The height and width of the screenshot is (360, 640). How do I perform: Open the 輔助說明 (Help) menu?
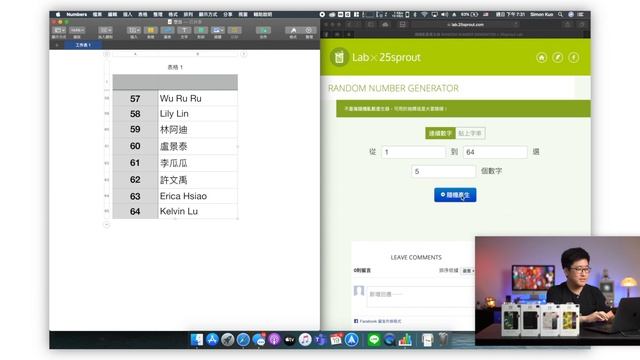[x=262, y=14]
